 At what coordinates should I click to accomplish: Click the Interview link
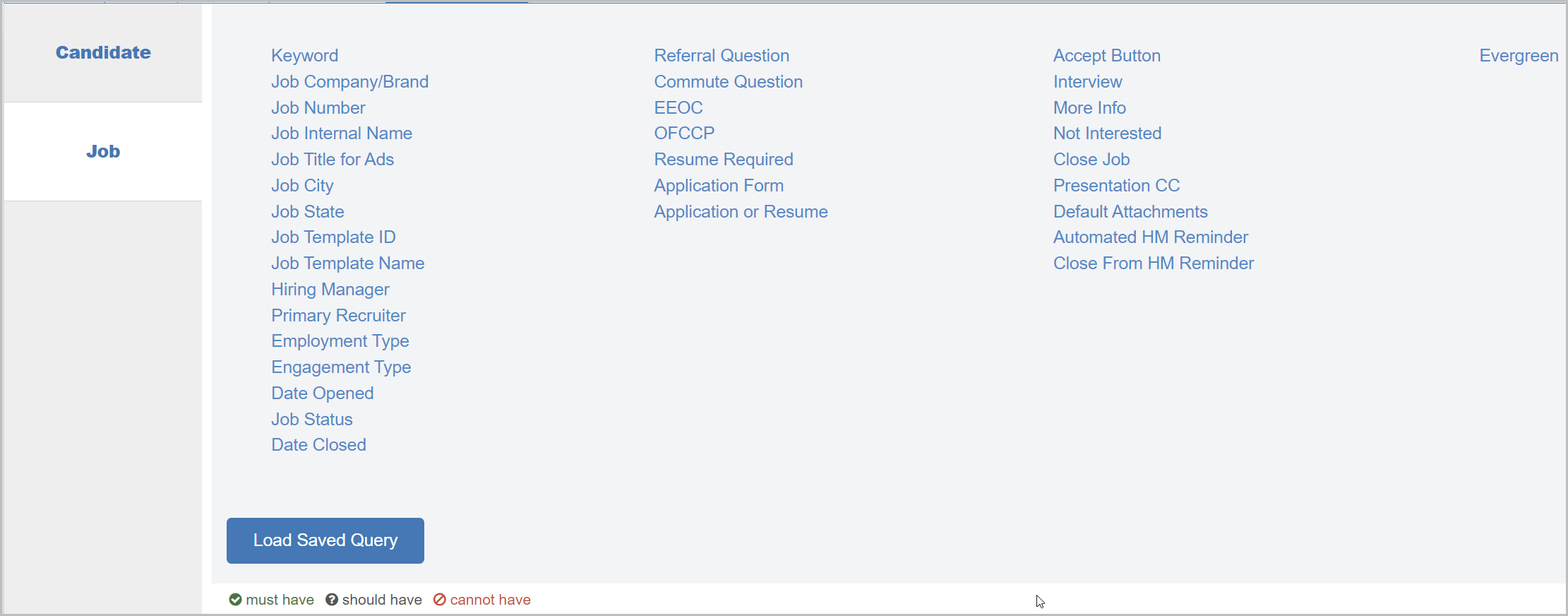point(1088,82)
